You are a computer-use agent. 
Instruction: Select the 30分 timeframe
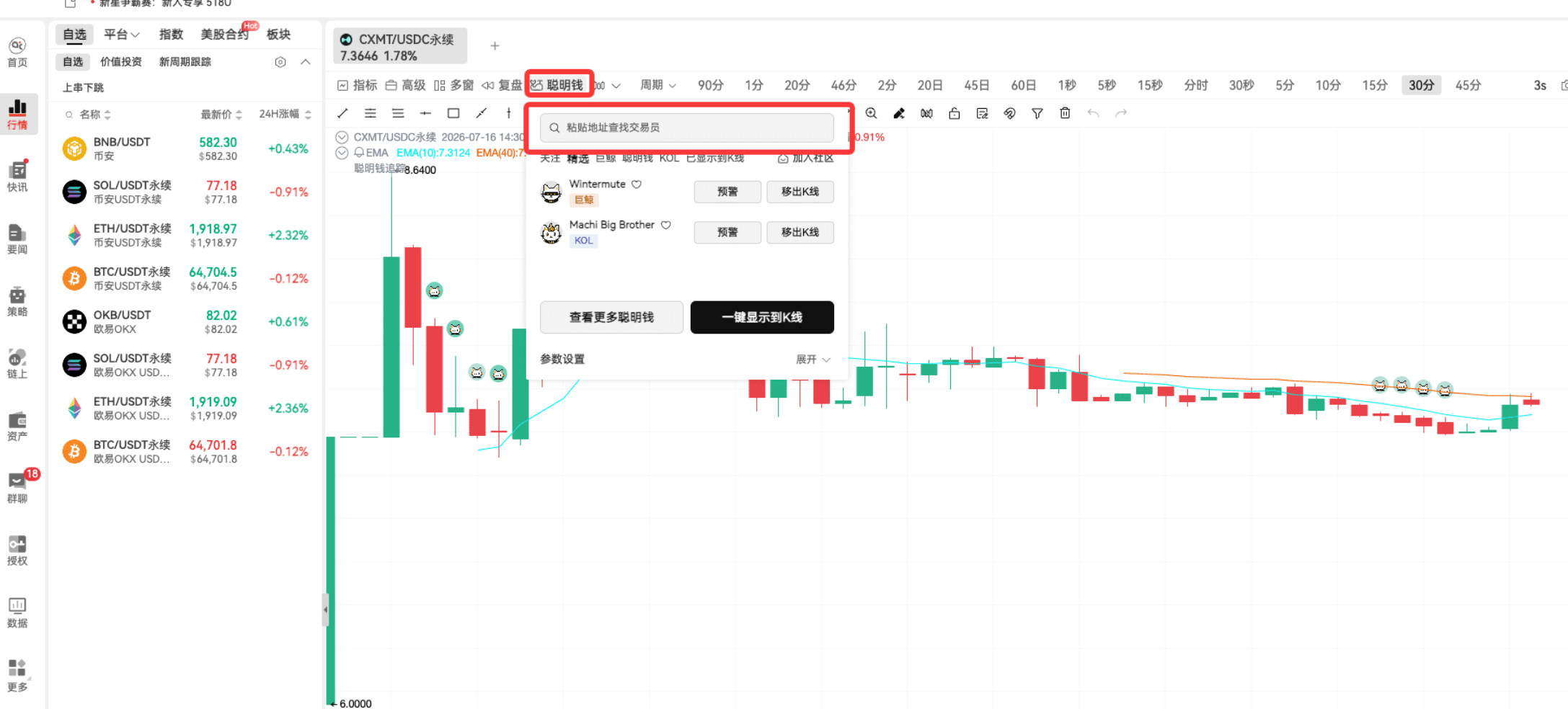point(1421,85)
